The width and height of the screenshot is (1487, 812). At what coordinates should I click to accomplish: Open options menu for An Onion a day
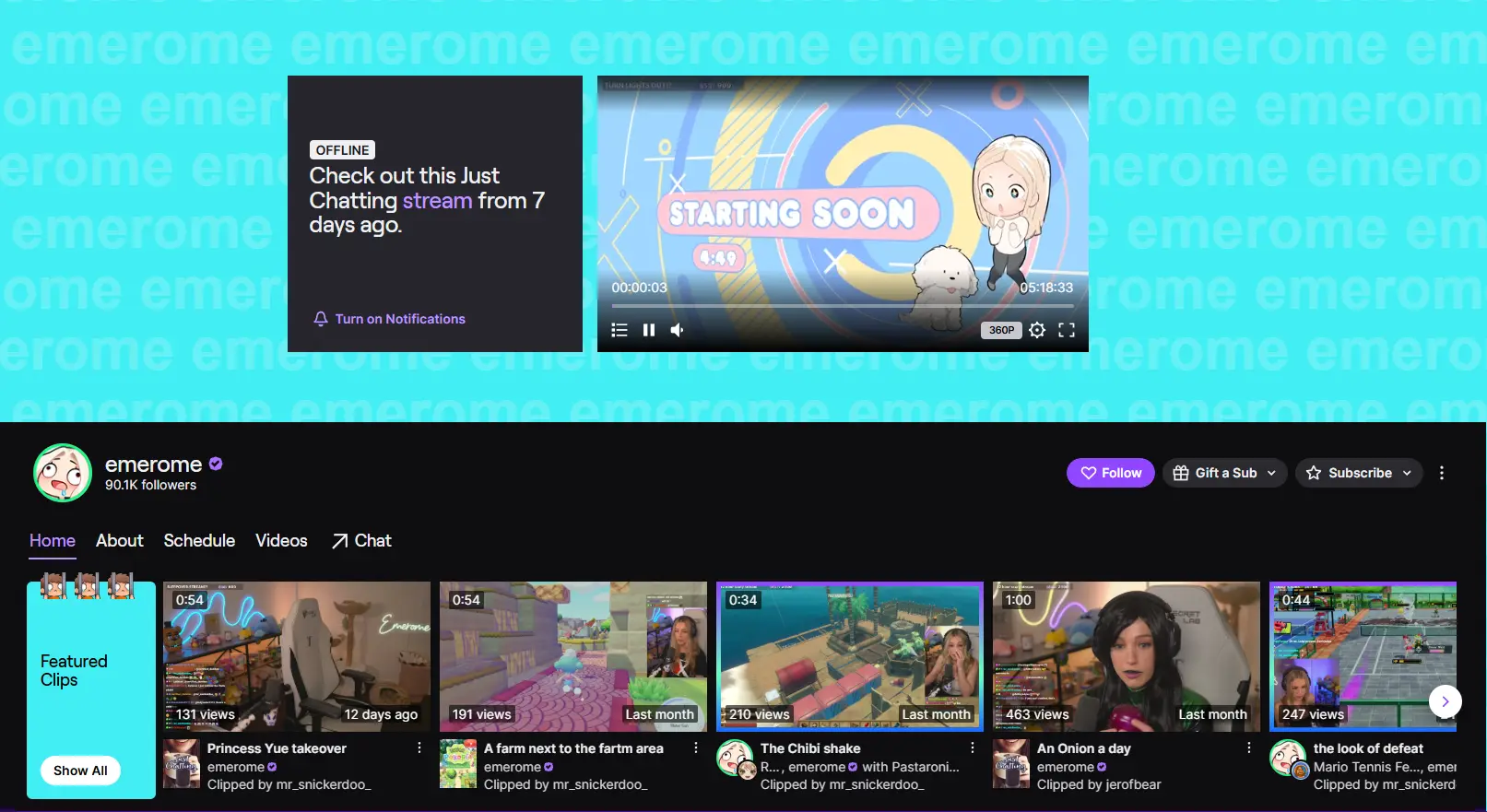tap(1249, 748)
